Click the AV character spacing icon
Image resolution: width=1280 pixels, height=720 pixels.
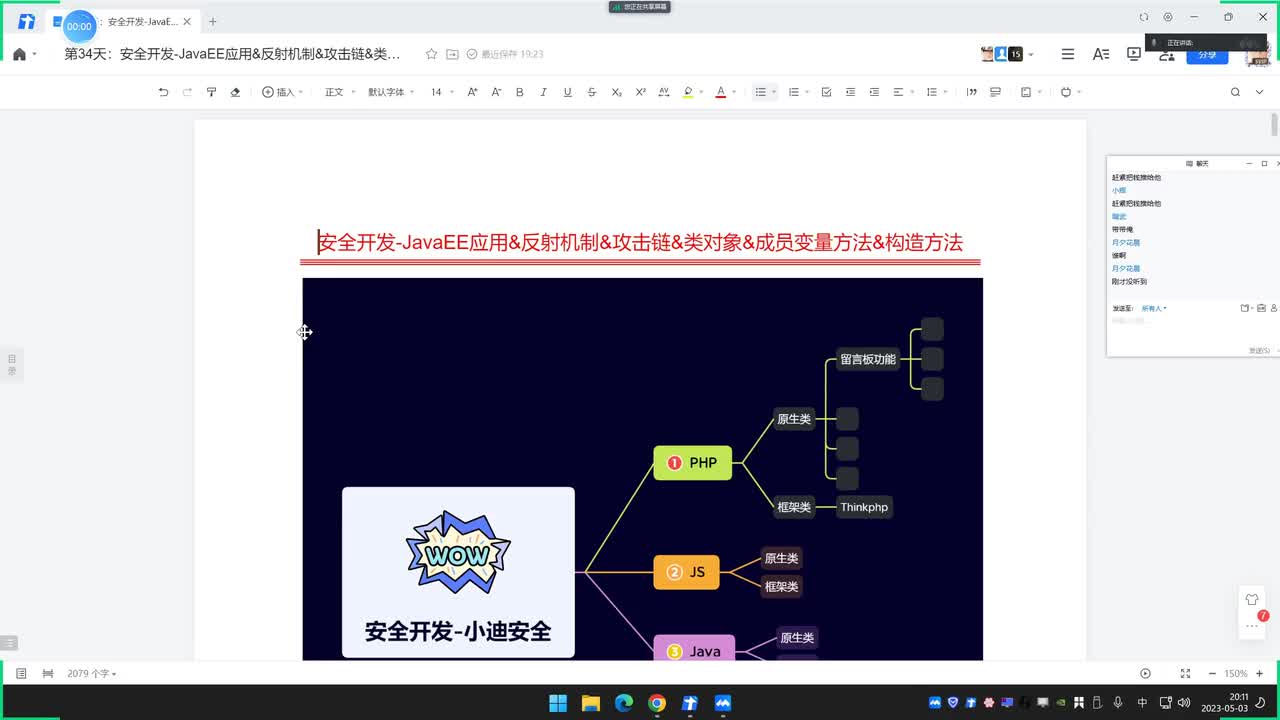pyautogui.click(x=664, y=92)
